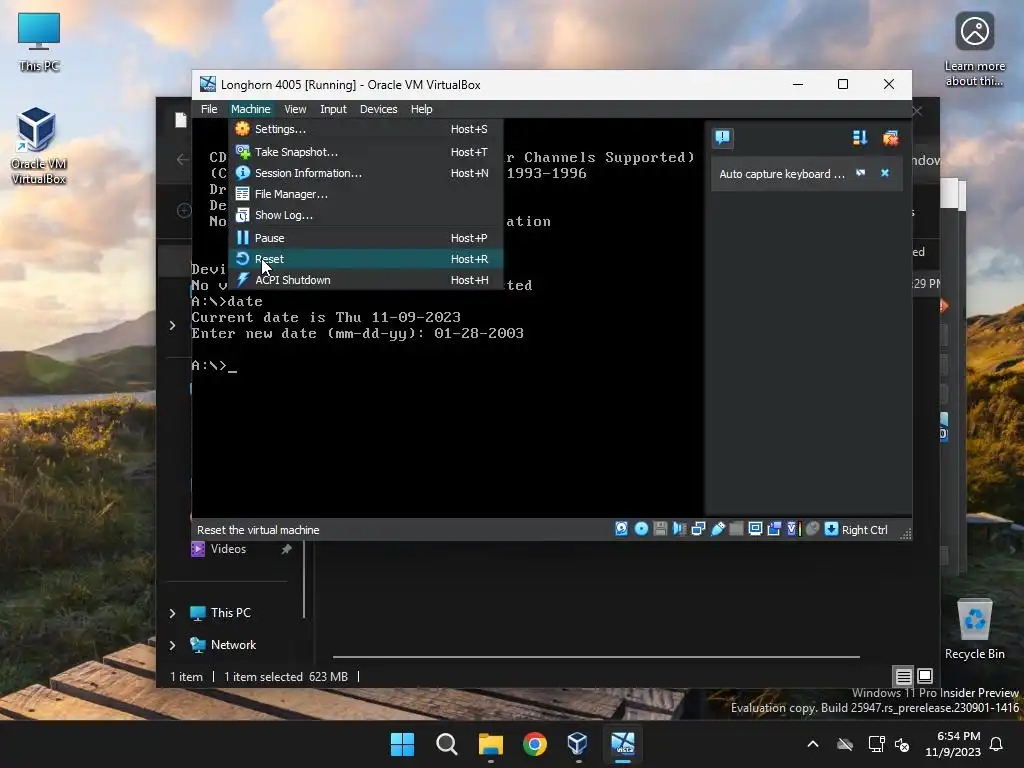
Task: Click the mouse integration status icon
Action: tap(812, 529)
